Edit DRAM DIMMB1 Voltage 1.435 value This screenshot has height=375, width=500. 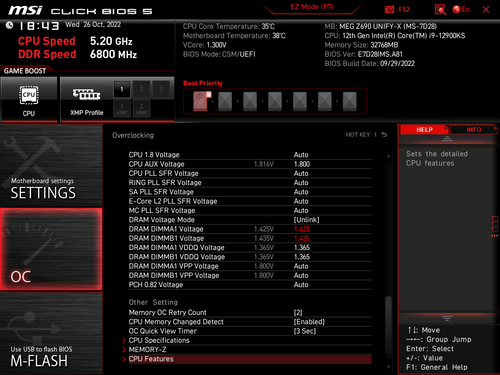tap(302, 238)
